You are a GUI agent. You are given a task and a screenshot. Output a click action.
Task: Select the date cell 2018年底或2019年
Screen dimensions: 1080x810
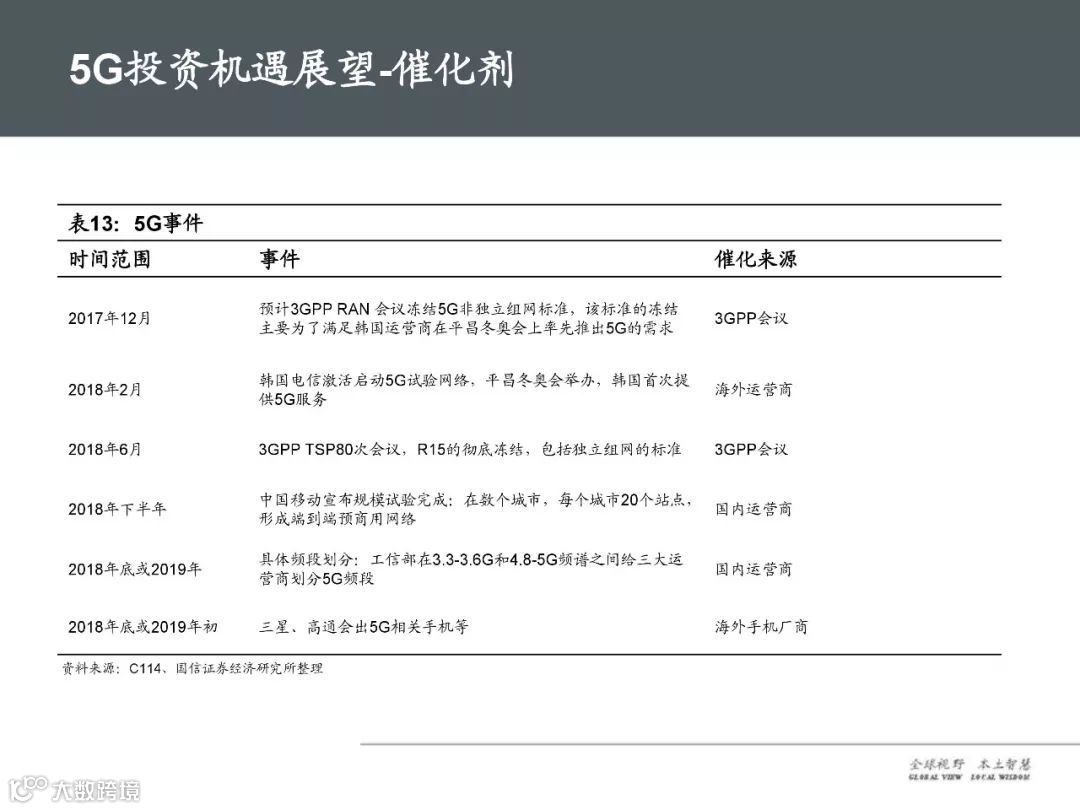pyautogui.click(x=134, y=569)
